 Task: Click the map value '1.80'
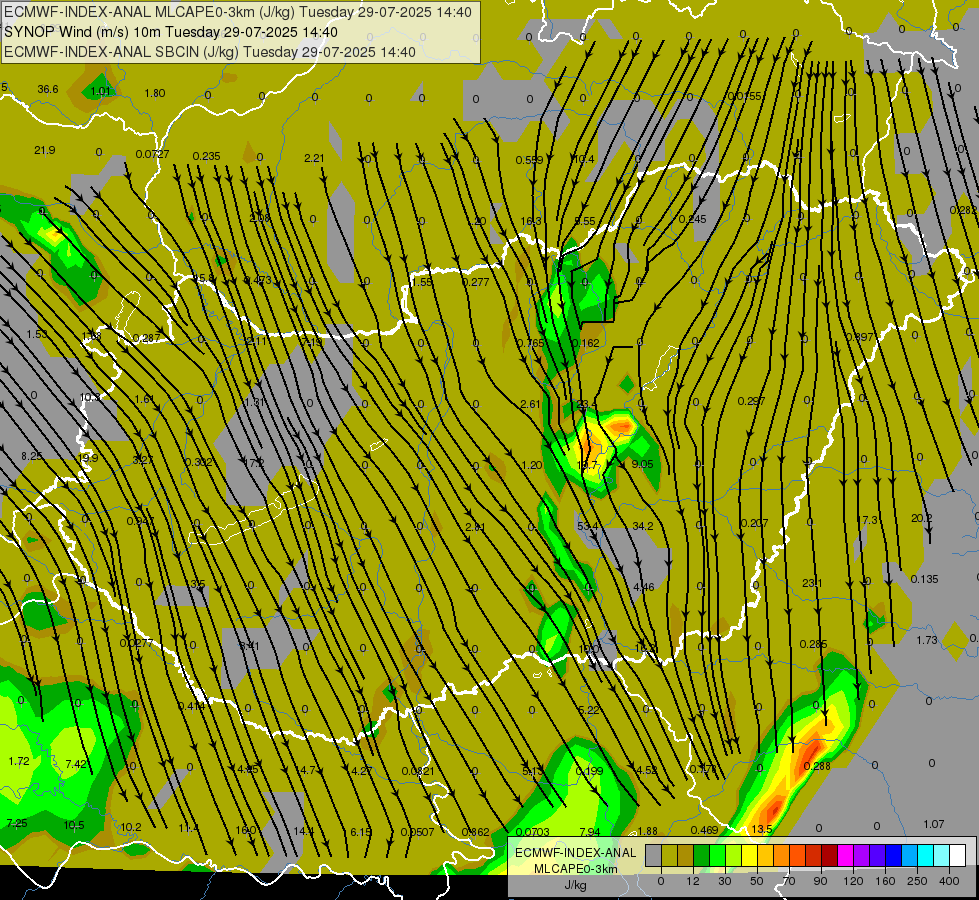155,93
